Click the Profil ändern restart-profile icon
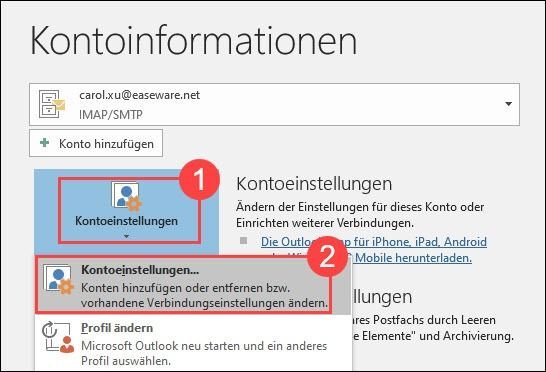 click(58, 337)
